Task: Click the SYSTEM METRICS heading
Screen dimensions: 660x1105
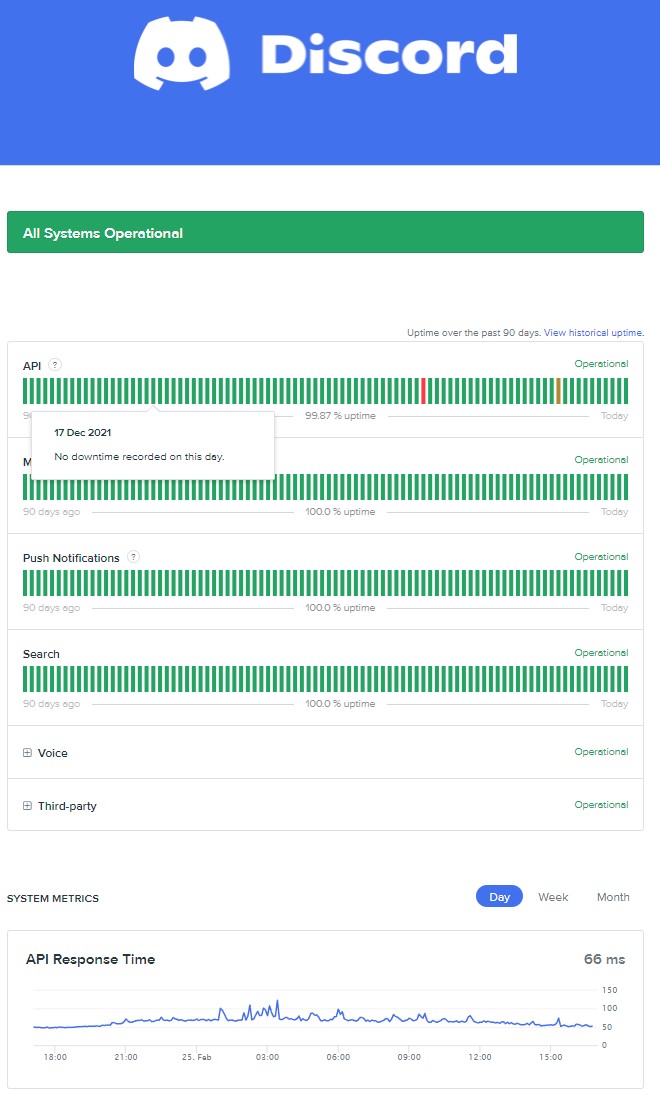Action: click(x=53, y=899)
